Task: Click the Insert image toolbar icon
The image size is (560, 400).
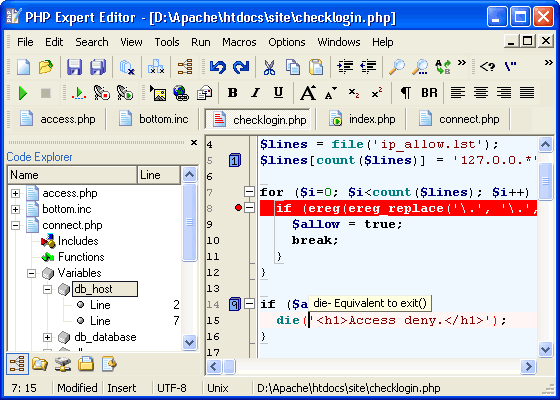Action: 158,93
